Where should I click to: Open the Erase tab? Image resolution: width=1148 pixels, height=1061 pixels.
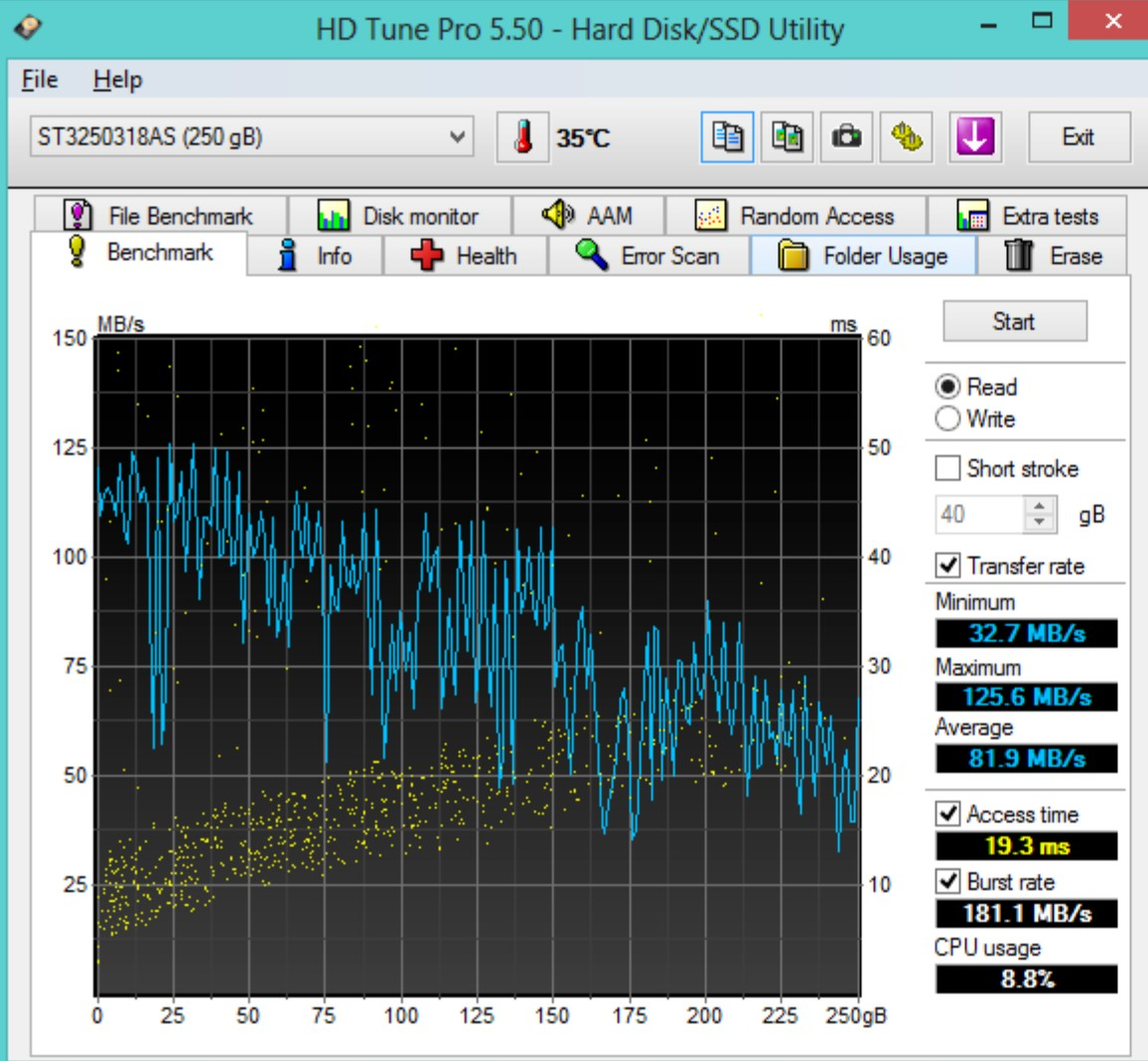[x=1052, y=255]
